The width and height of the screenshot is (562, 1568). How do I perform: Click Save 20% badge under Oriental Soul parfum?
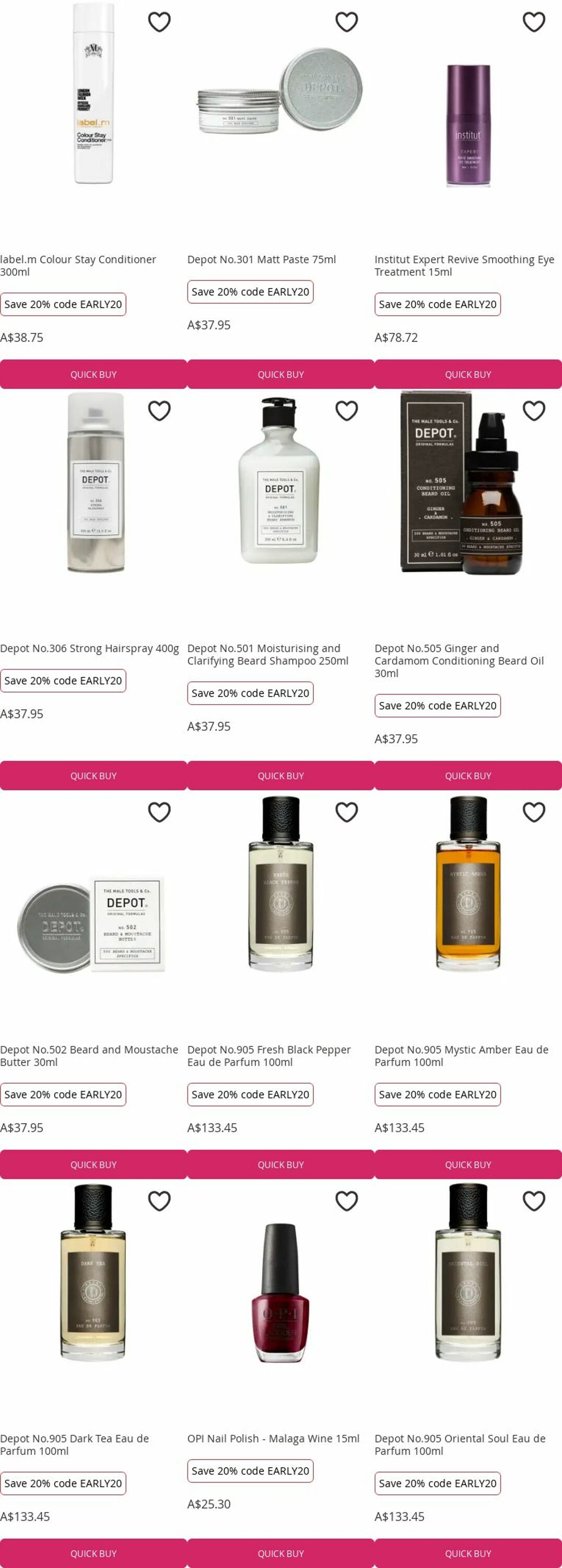[x=438, y=1483]
